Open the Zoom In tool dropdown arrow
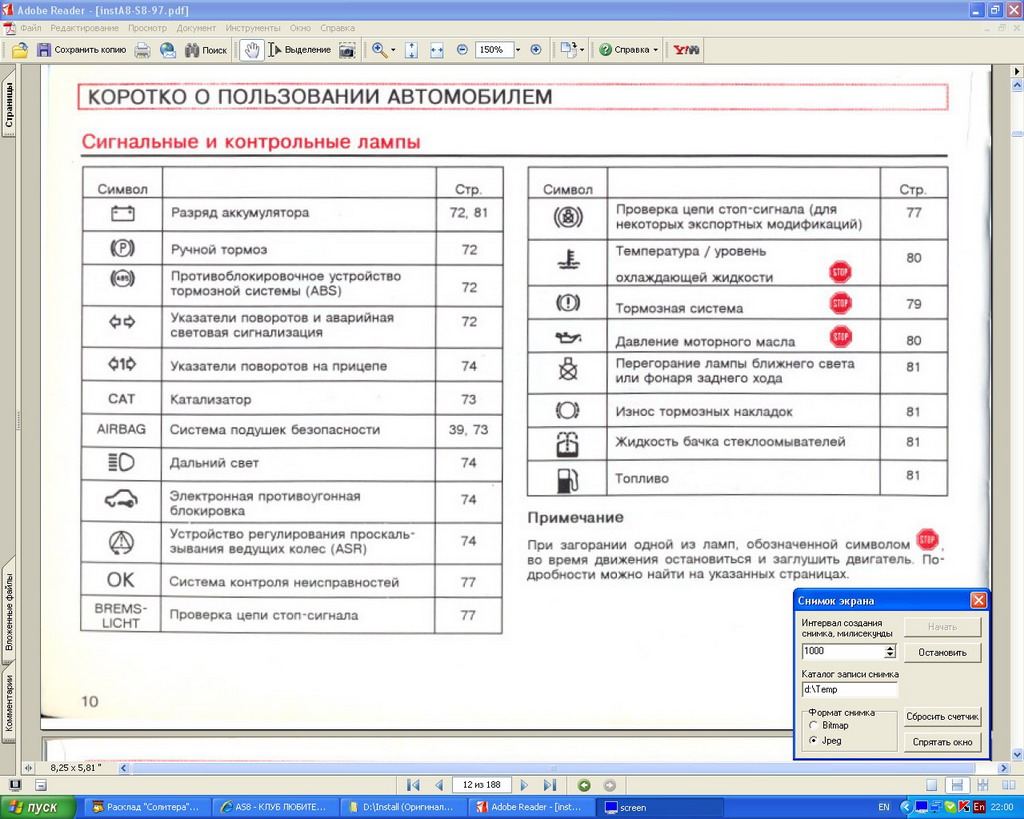This screenshot has height=819, width=1024. point(393,50)
